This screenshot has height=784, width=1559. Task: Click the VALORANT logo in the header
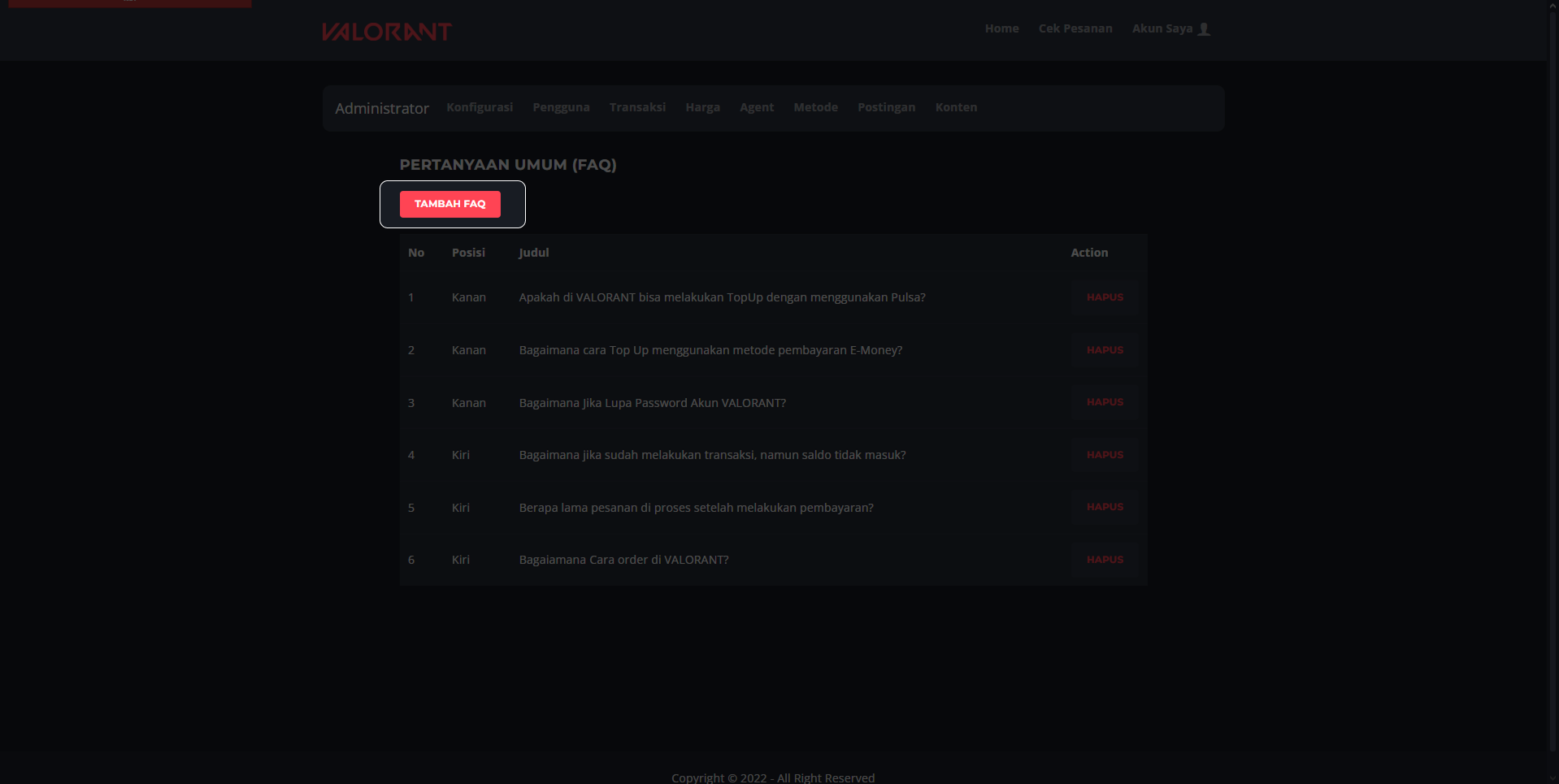386,31
